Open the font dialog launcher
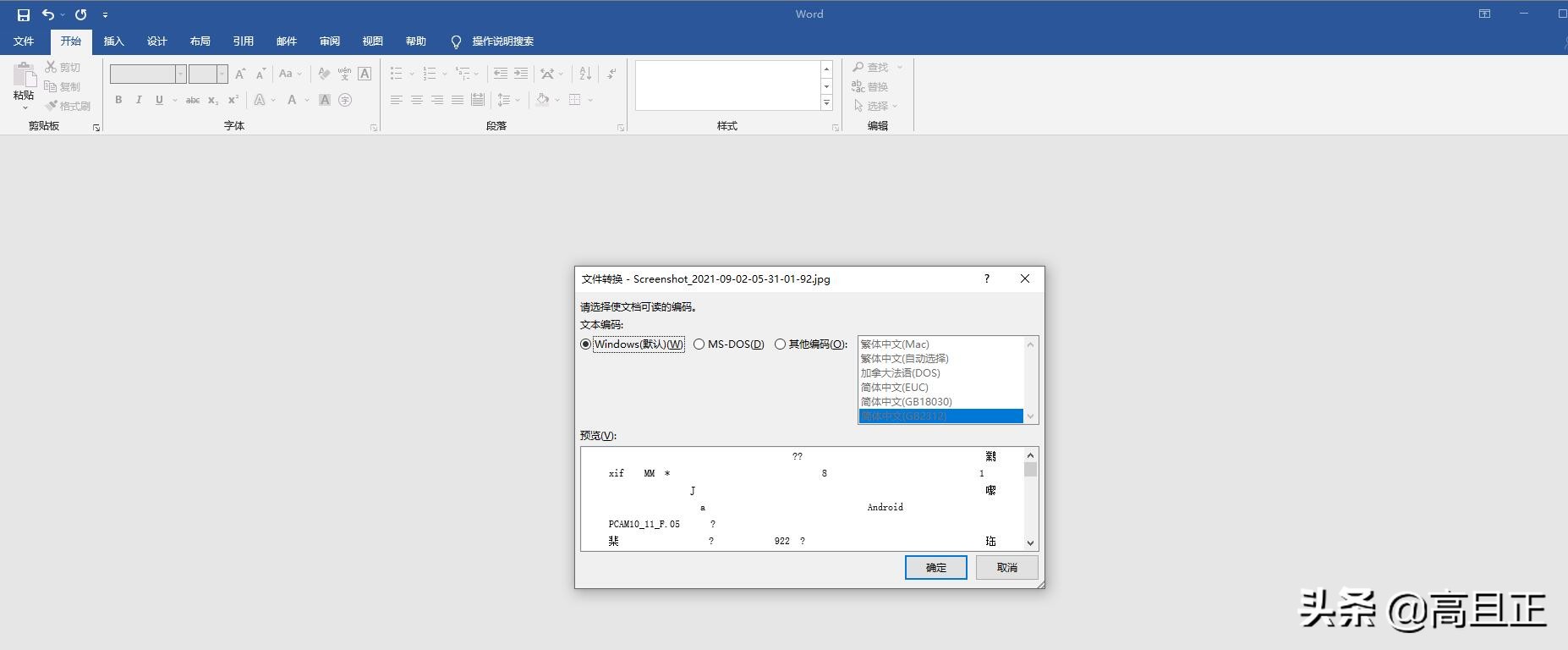This screenshot has height=650, width=1568. (374, 128)
